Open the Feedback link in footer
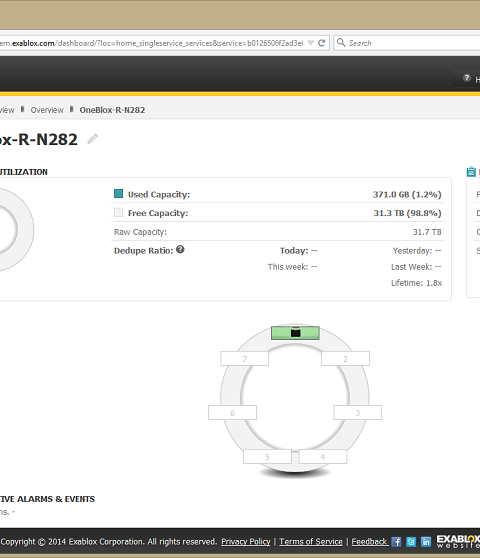The width and height of the screenshot is (480, 558). coord(370,542)
